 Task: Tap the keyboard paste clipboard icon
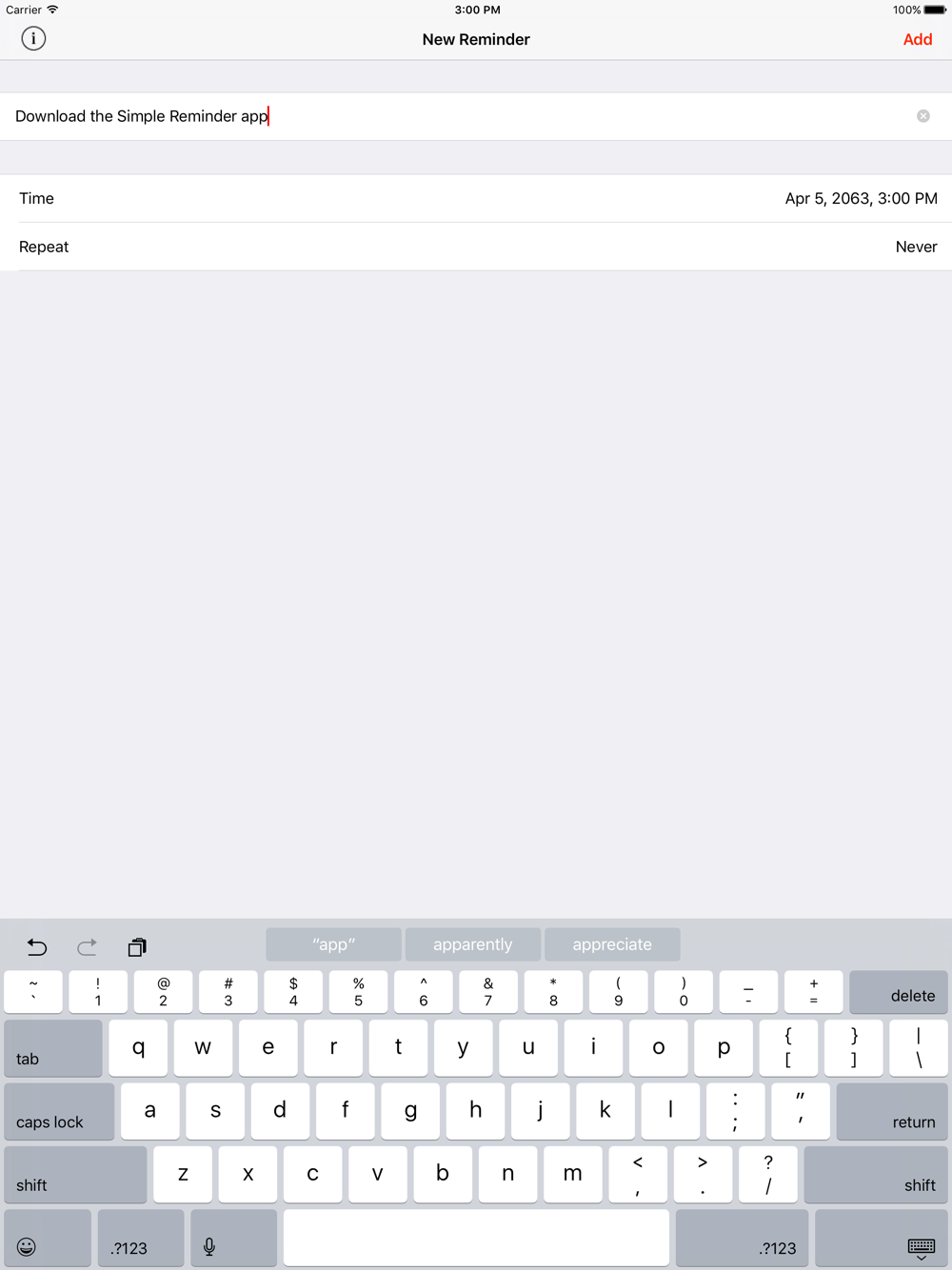137,946
